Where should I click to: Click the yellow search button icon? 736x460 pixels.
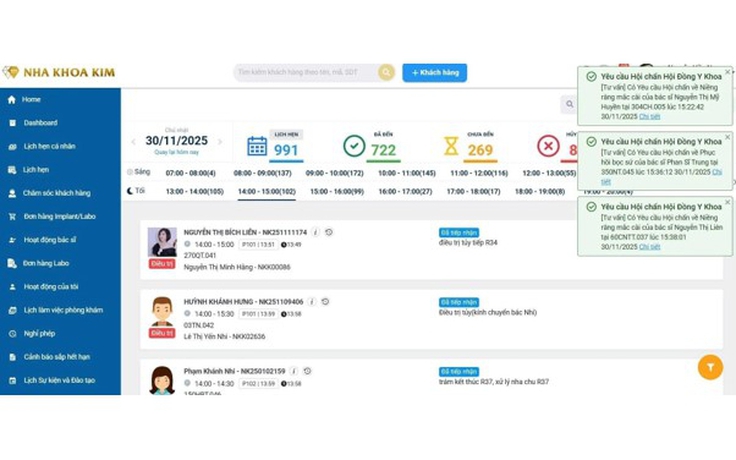[x=386, y=72]
